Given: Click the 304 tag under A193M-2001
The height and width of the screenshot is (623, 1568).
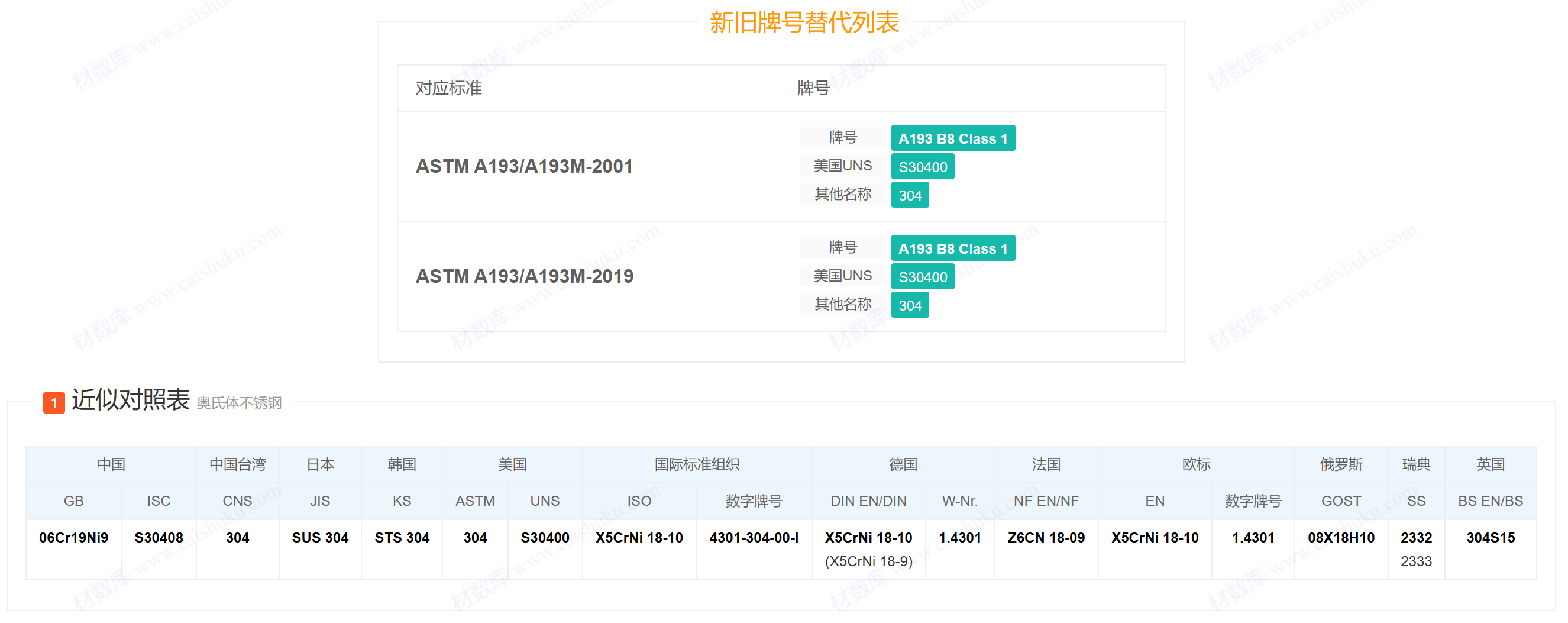Looking at the screenshot, I should coord(909,195).
